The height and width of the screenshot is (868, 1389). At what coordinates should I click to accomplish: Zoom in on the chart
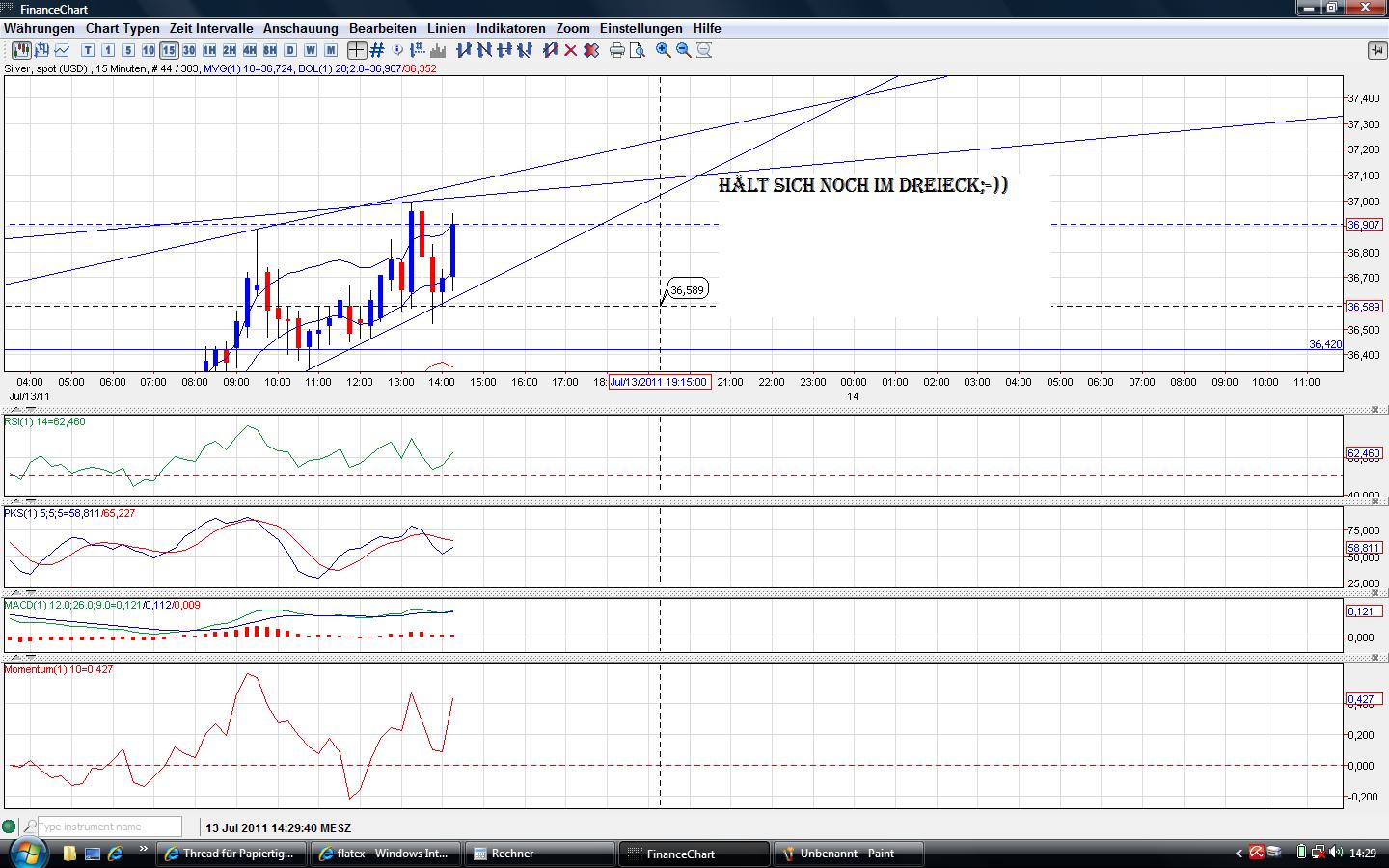pyautogui.click(x=664, y=50)
